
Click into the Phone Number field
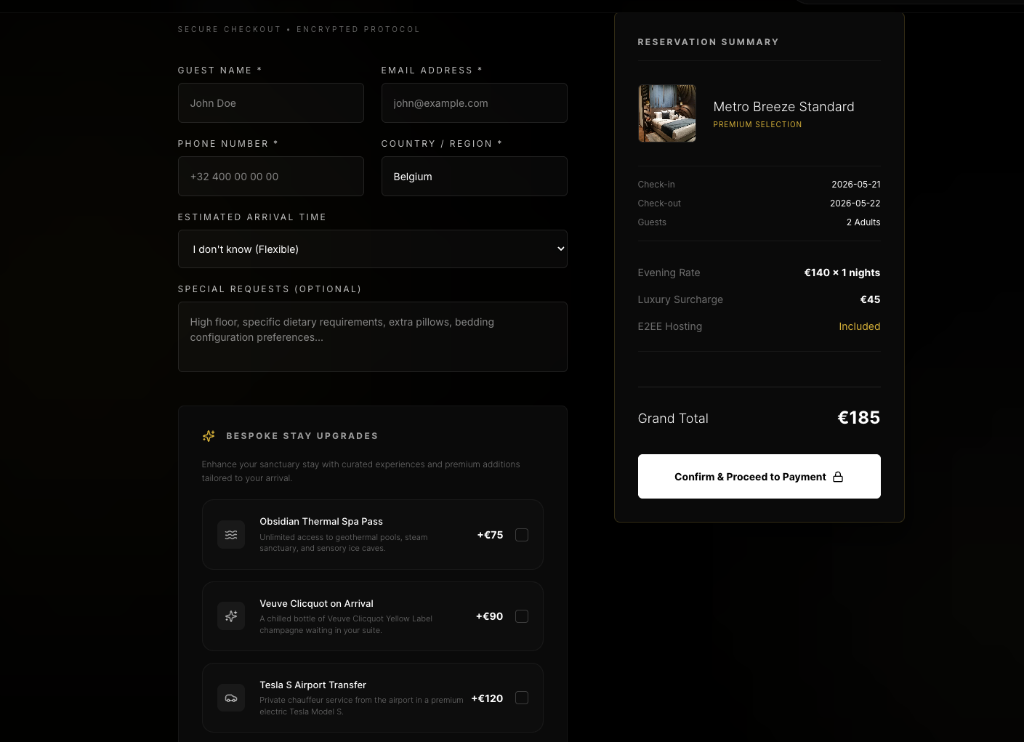pyautogui.click(x=271, y=176)
